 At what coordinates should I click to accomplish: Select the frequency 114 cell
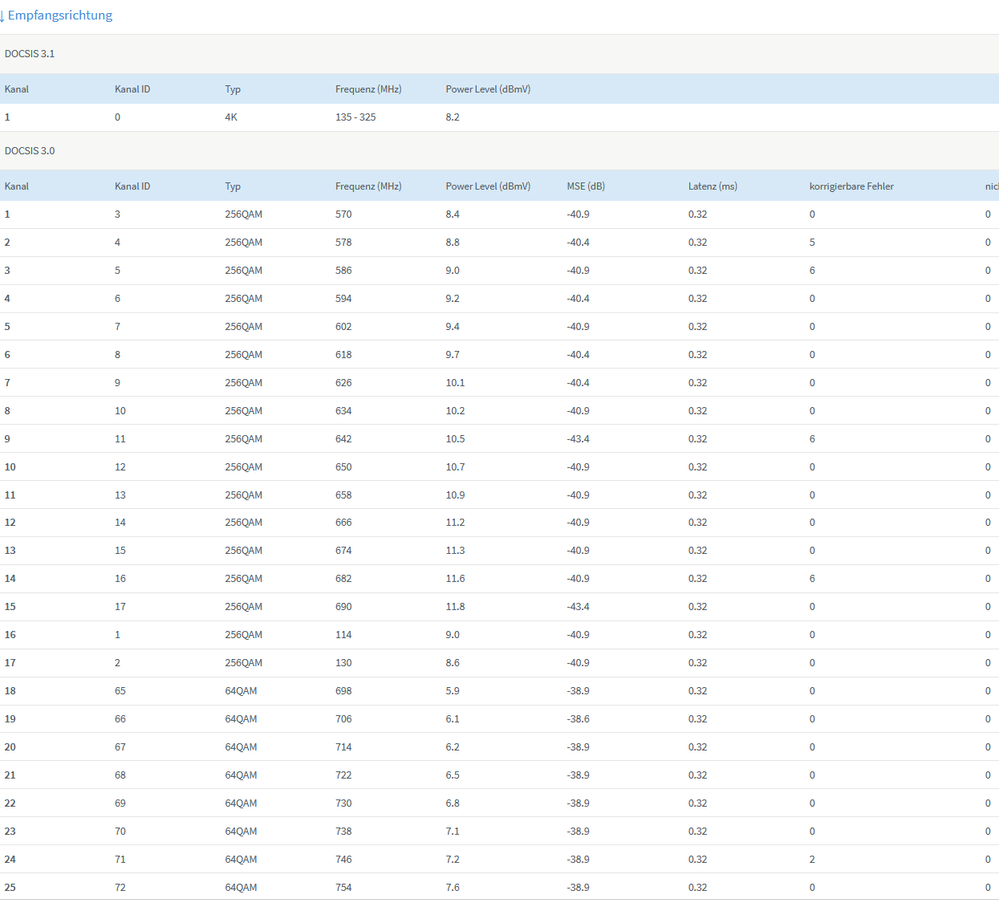click(344, 635)
